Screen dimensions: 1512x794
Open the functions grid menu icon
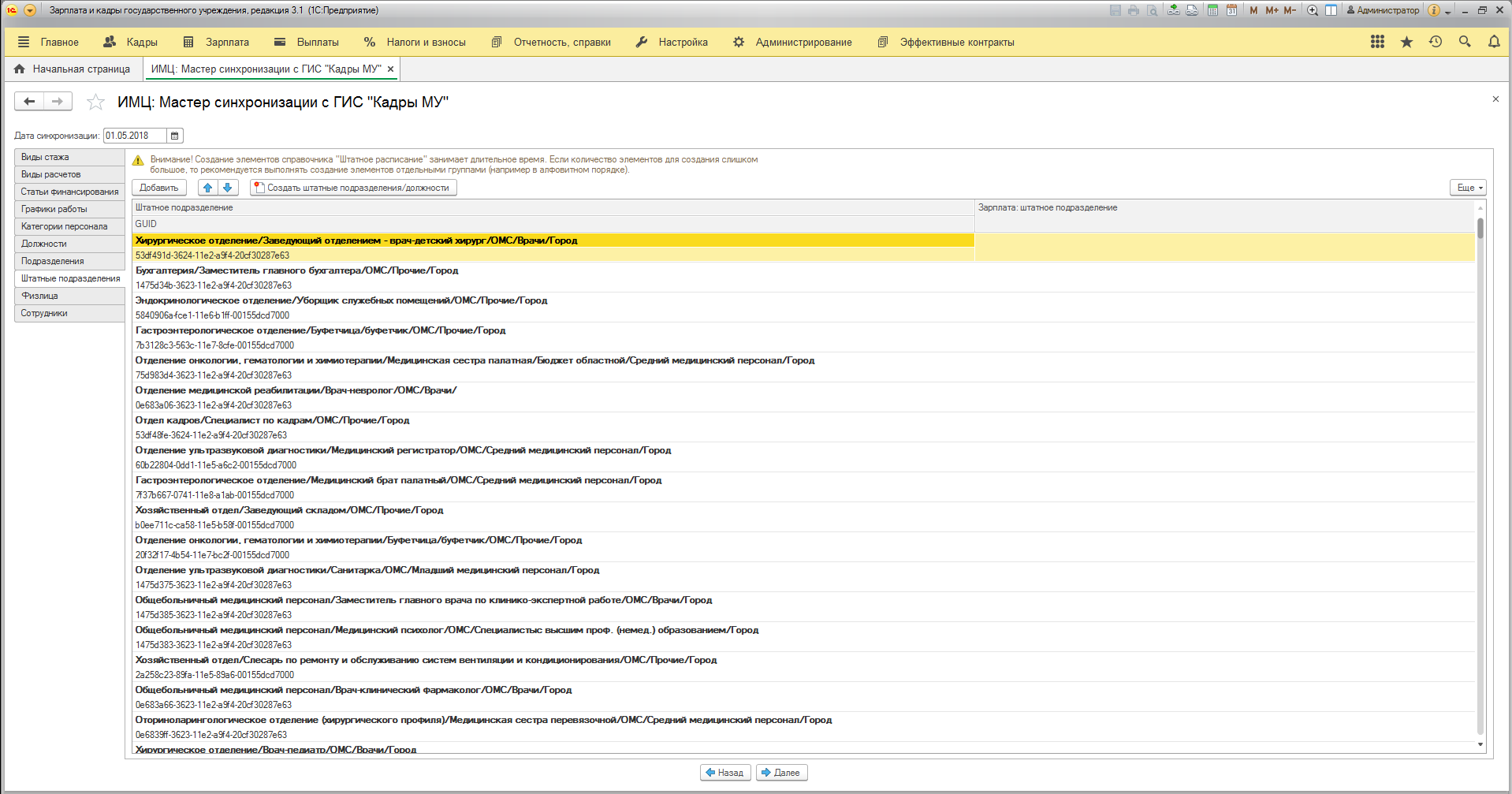(x=1377, y=42)
